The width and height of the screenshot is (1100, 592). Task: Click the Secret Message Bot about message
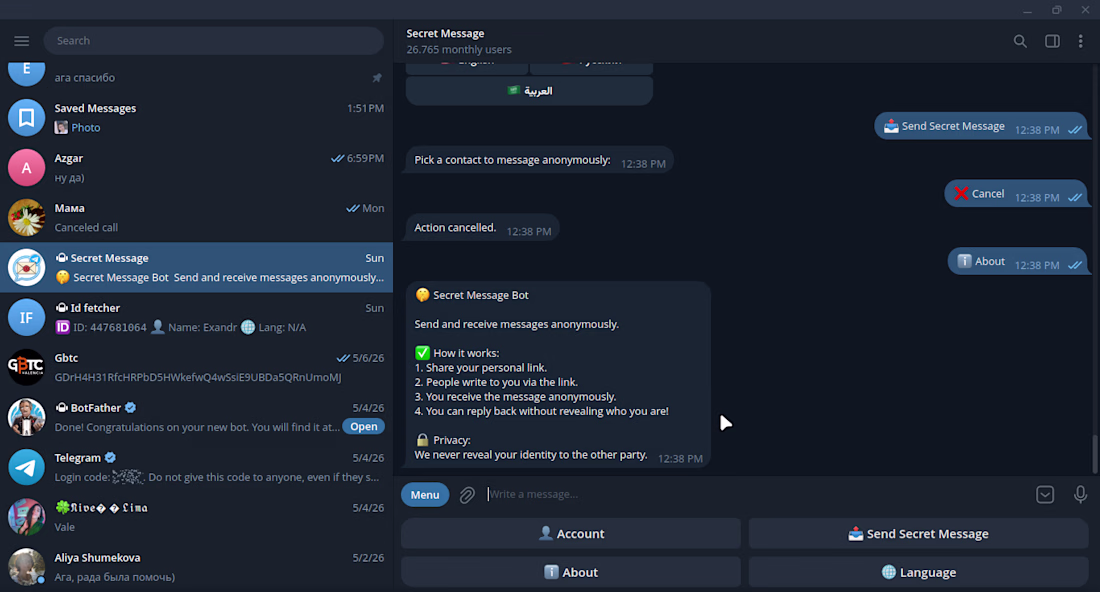pyautogui.click(x=558, y=375)
